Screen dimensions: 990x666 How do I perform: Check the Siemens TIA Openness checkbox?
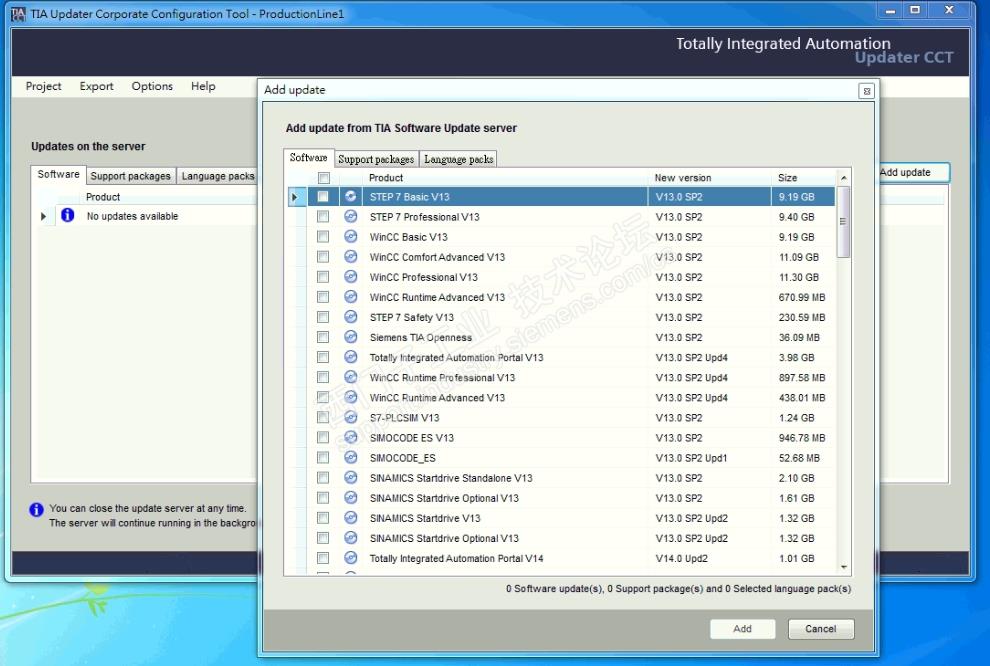323,337
